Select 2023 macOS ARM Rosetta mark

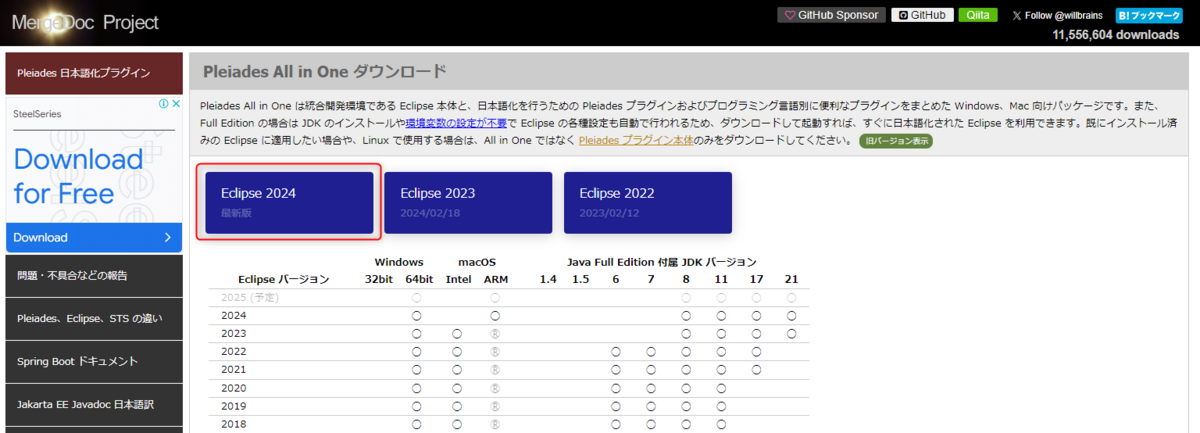tap(494, 334)
